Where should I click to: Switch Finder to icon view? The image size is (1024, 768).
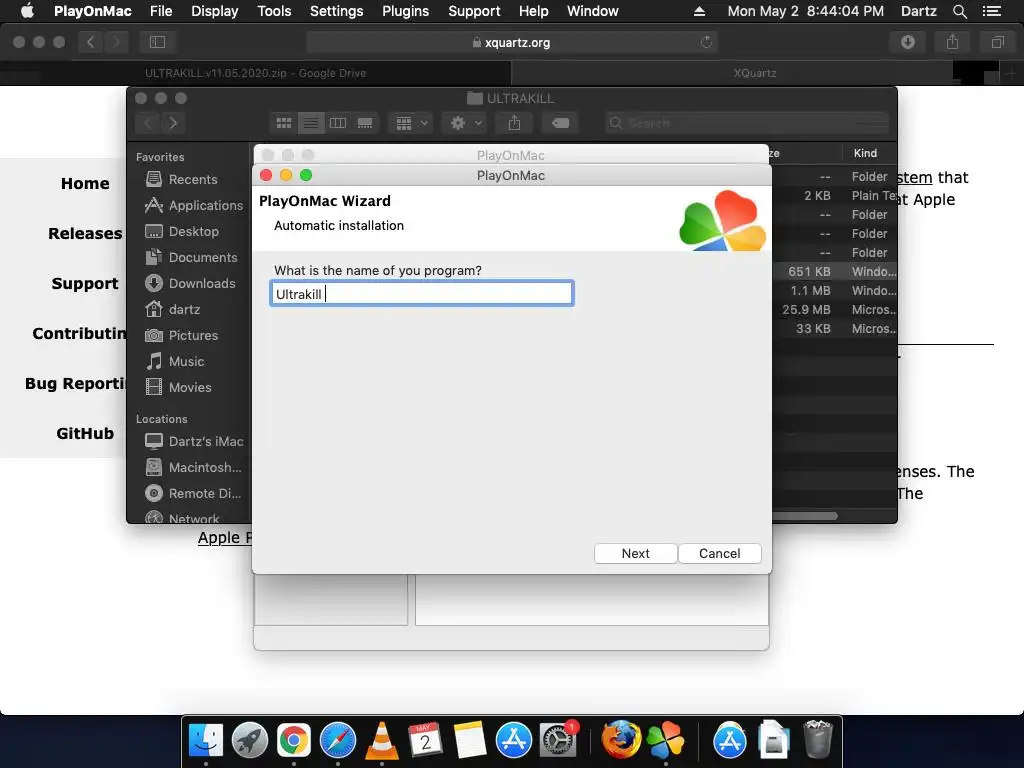click(284, 123)
